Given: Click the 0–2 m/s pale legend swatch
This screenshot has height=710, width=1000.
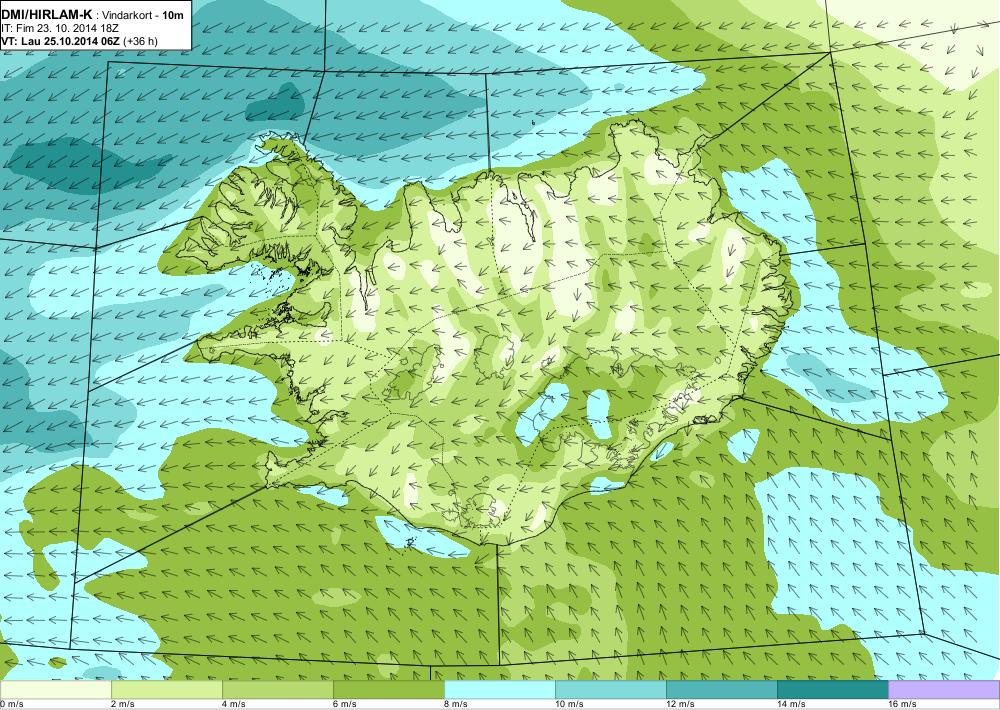Looking at the screenshot, I should (x=55, y=690).
